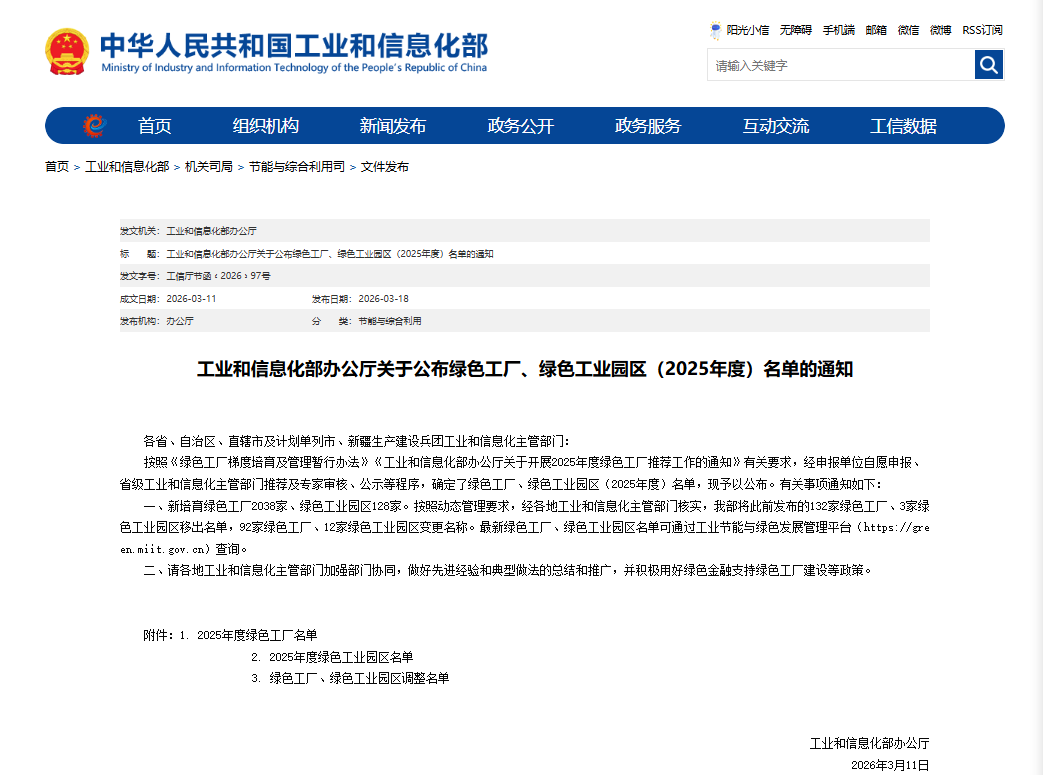
Task: Click the national emblem logo
Action: pos(67,52)
